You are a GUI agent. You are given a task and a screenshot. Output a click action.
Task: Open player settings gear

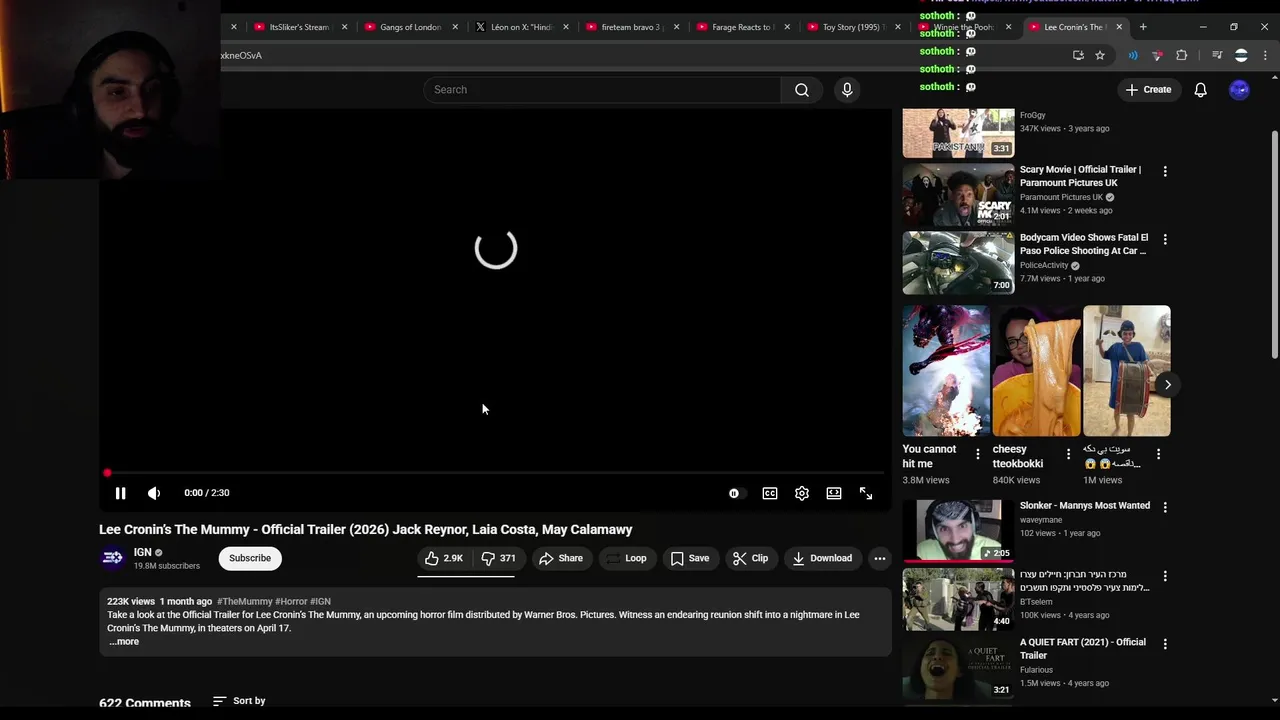pyautogui.click(x=802, y=493)
